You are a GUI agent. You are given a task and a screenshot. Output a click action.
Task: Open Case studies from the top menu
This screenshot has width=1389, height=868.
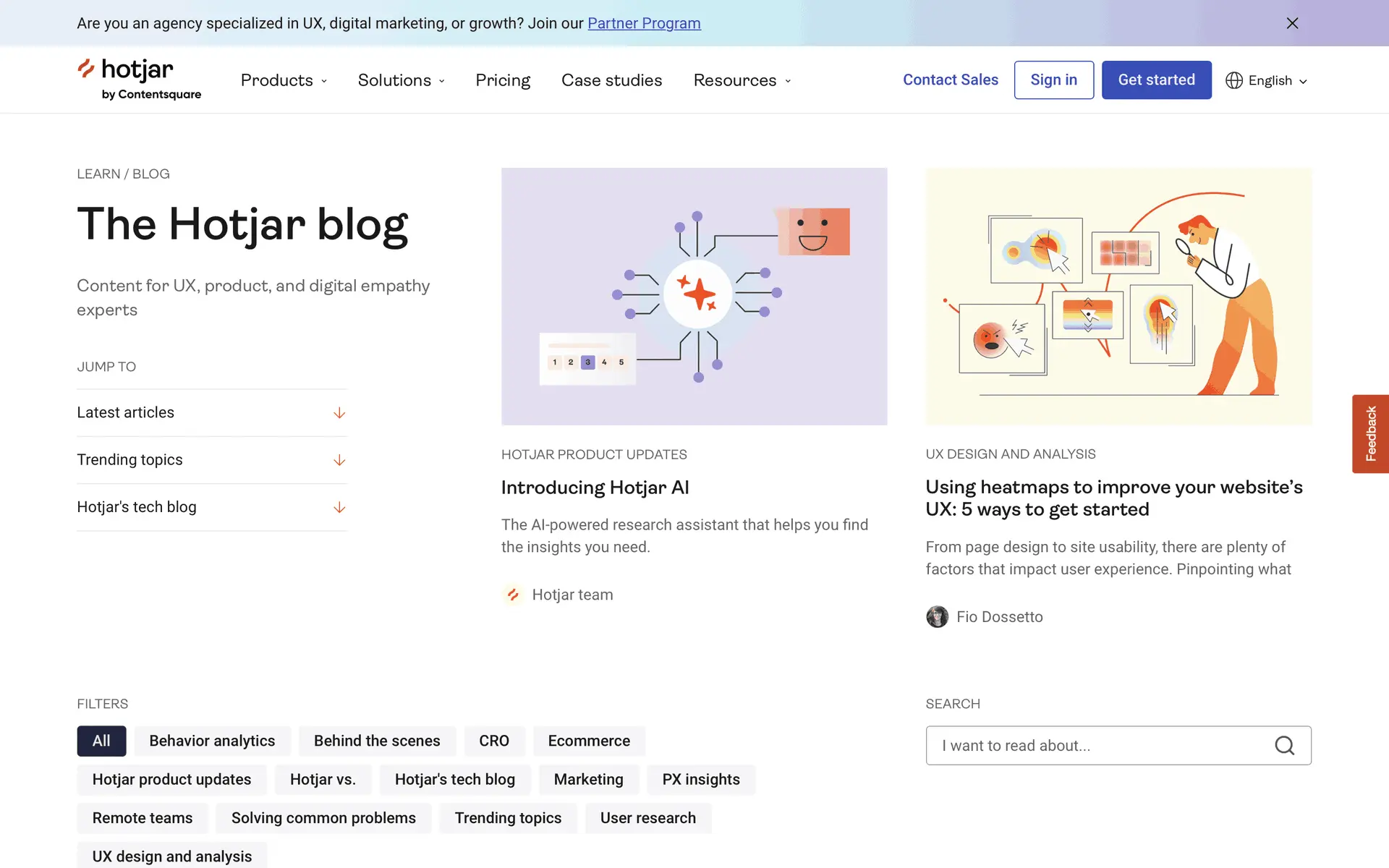tap(611, 80)
